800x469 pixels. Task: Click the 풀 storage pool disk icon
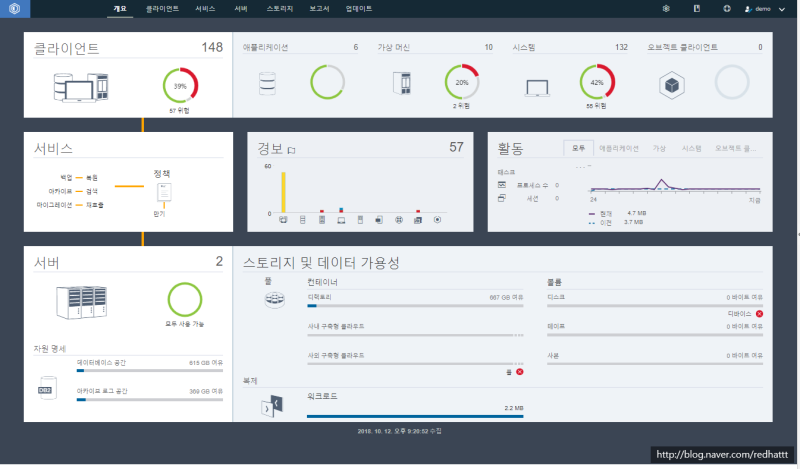coord(274,300)
